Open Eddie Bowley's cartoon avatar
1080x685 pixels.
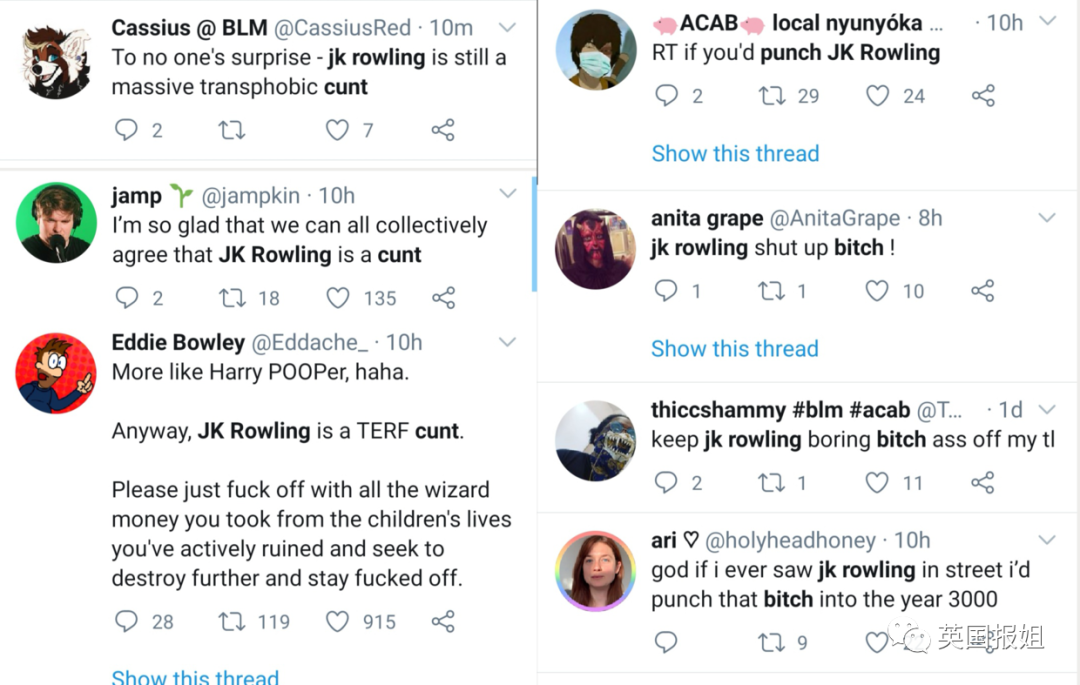(x=56, y=374)
